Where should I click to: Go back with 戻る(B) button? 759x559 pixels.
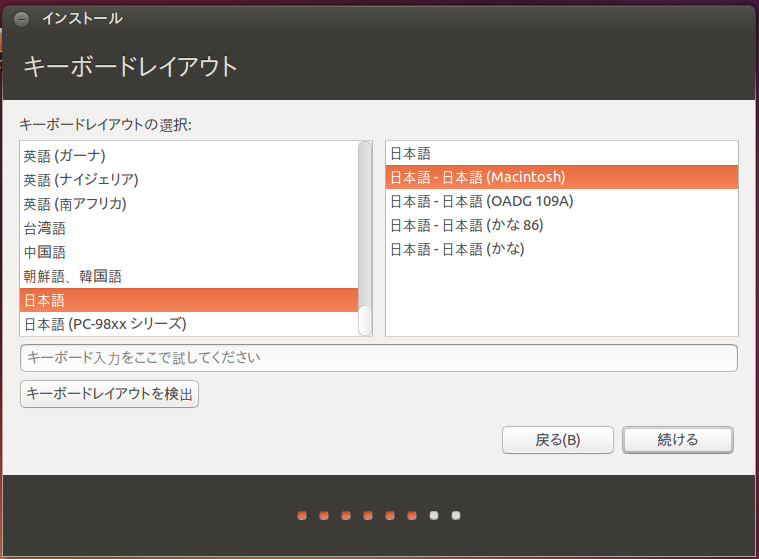click(558, 440)
